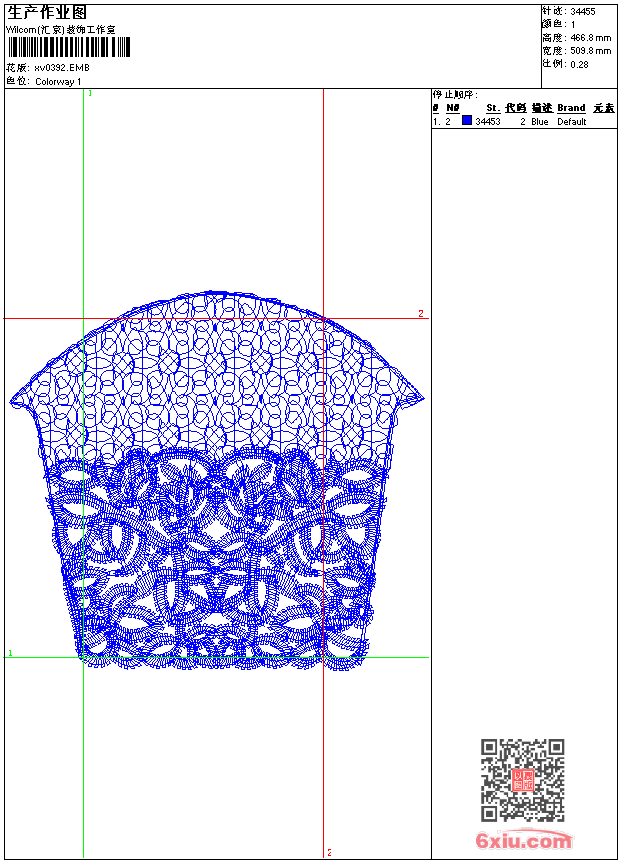
Task: Click the 6xiu.com watermark logo
Action: click(524, 841)
